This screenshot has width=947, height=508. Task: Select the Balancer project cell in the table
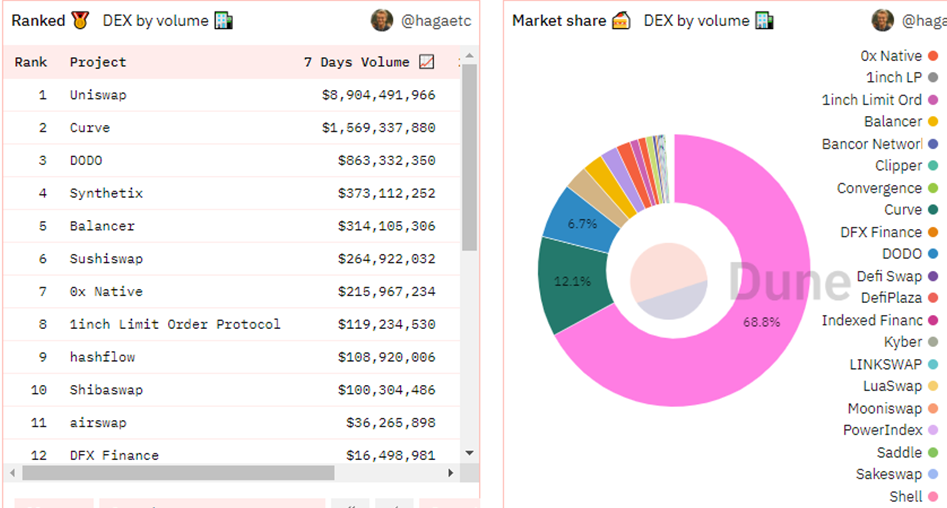pos(102,226)
